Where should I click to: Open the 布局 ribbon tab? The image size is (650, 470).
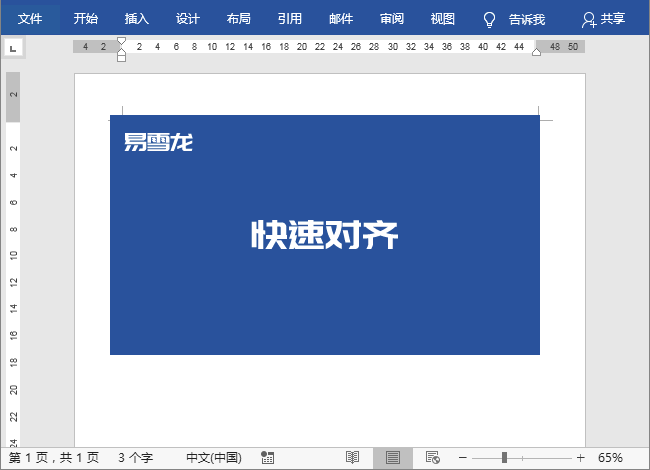239,19
